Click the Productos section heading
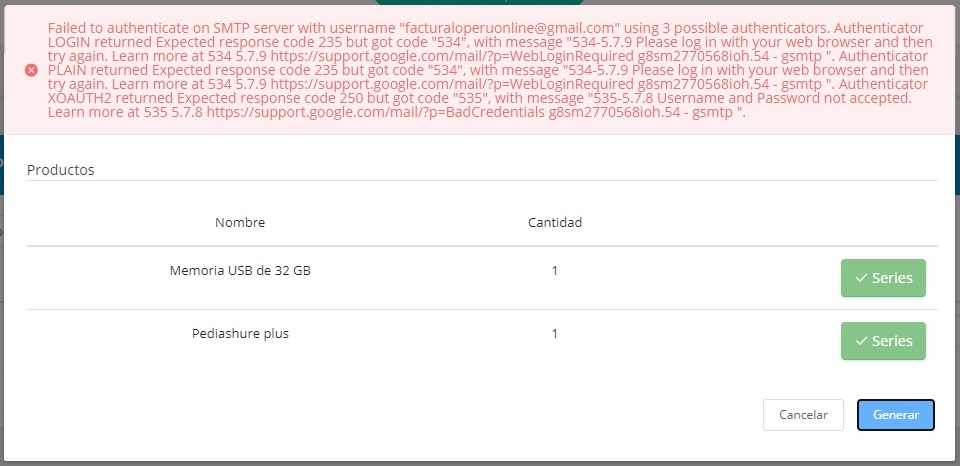The width and height of the screenshot is (960, 466). coord(61,170)
